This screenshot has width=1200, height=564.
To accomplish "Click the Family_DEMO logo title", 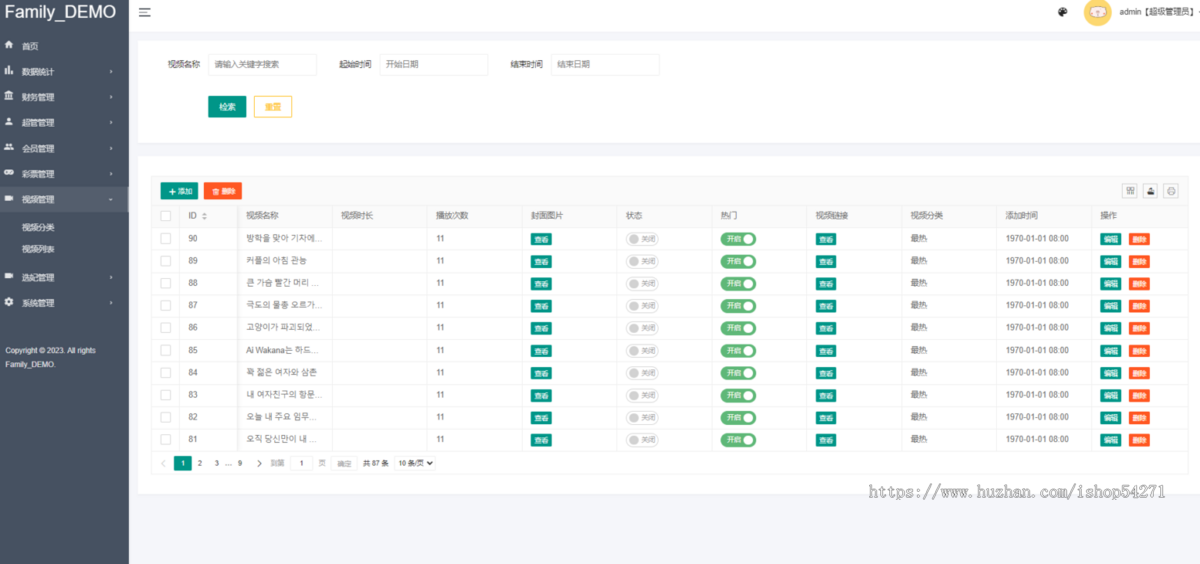I will click(60, 12).
